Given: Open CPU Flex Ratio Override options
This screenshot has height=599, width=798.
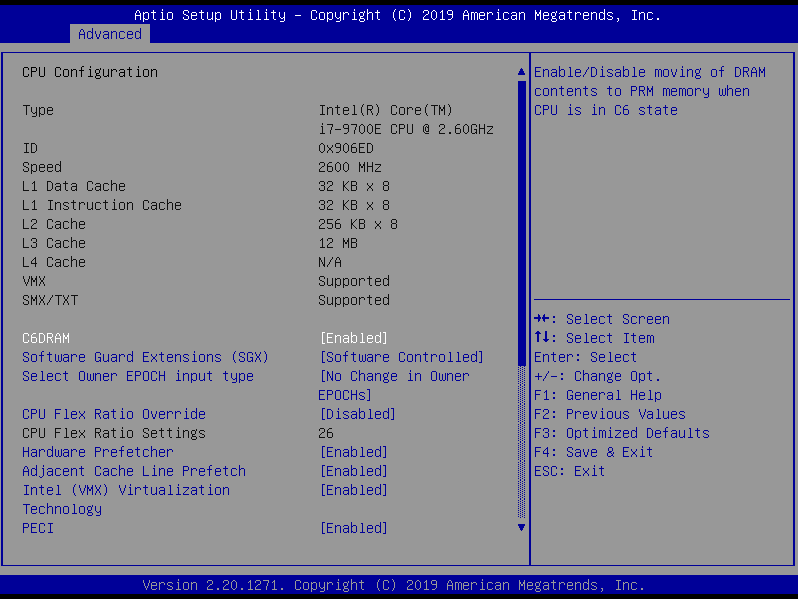Looking at the screenshot, I should click(357, 414).
